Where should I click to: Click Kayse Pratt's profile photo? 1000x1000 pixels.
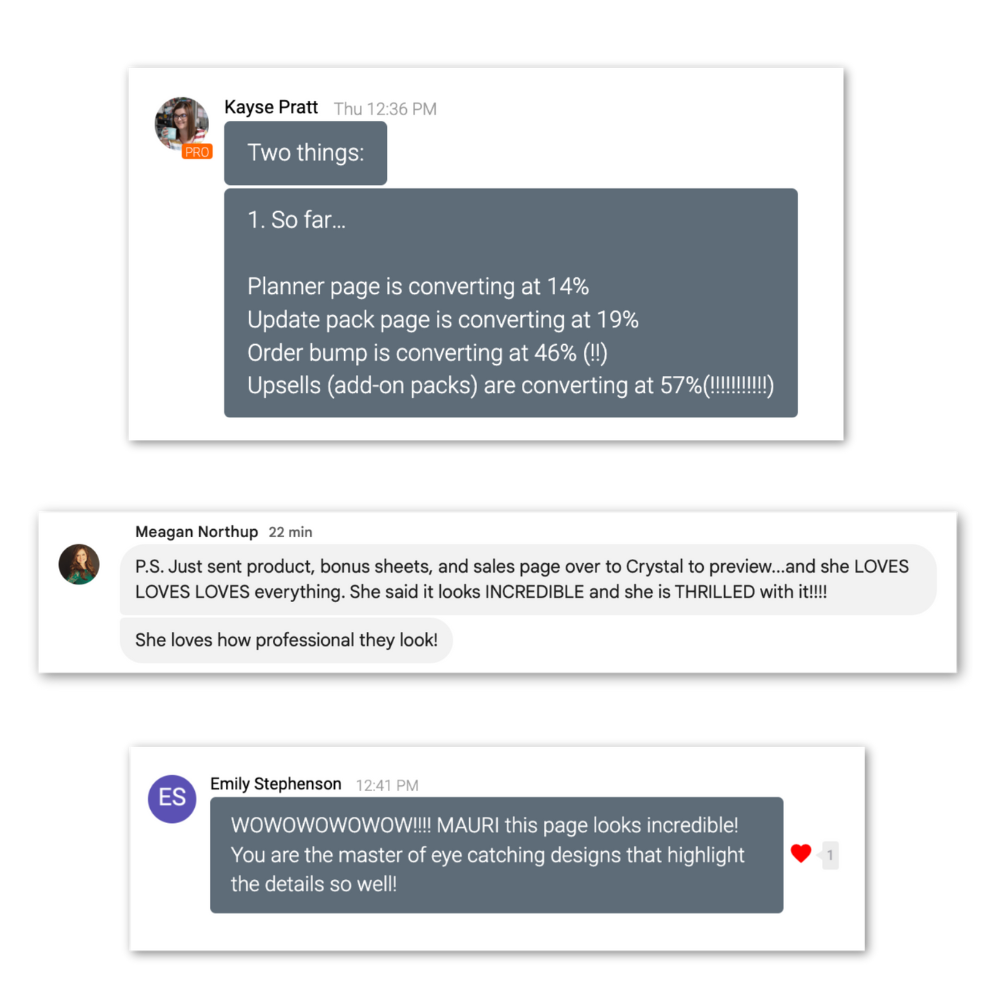(181, 123)
